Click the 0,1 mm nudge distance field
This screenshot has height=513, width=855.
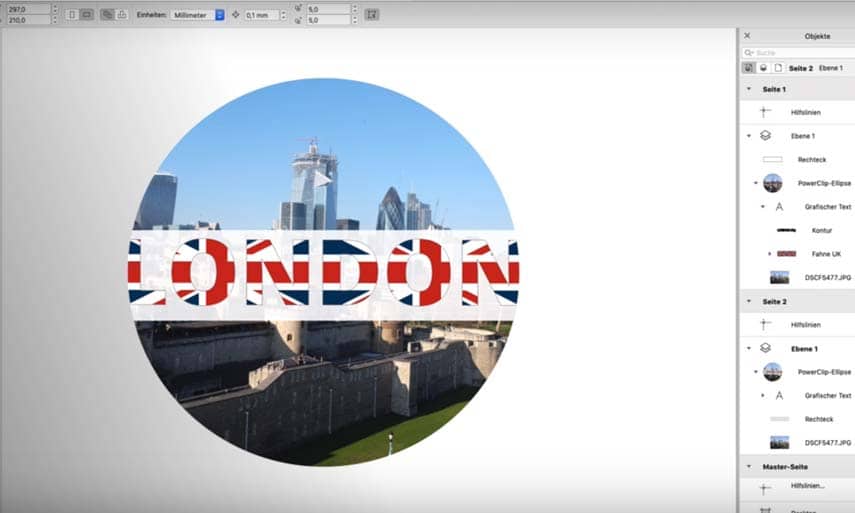tap(261, 15)
